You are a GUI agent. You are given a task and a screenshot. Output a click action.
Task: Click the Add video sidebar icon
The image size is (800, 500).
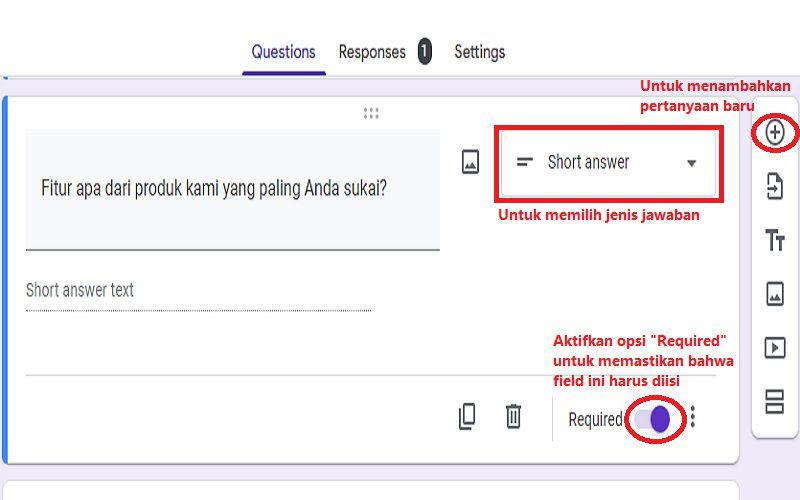pyautogui.click(x=774, y=348)
